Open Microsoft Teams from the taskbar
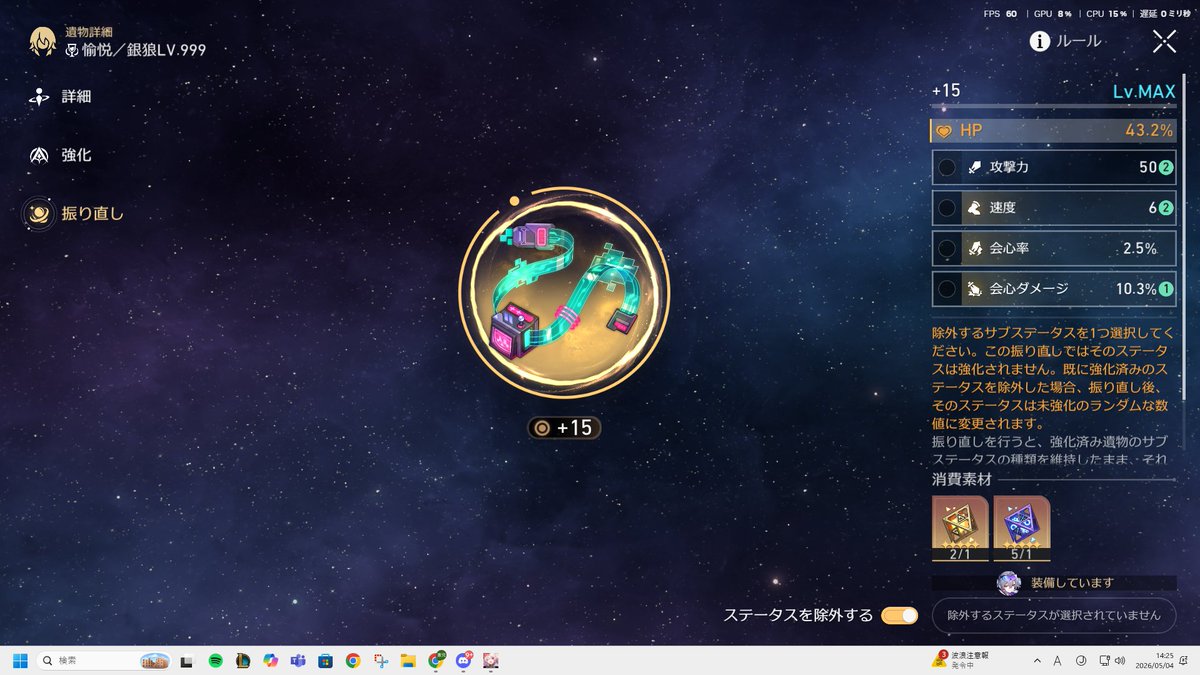 click(297, 660)
